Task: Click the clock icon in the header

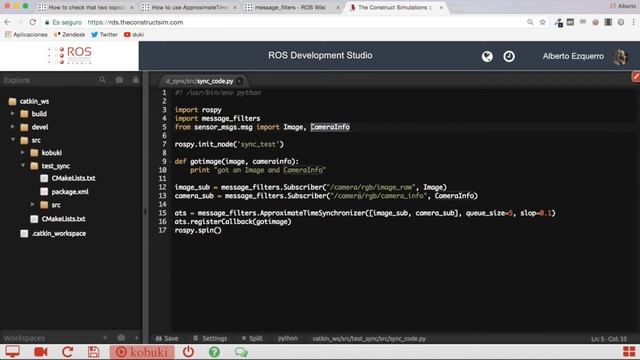Action: (x=509, y=56)
